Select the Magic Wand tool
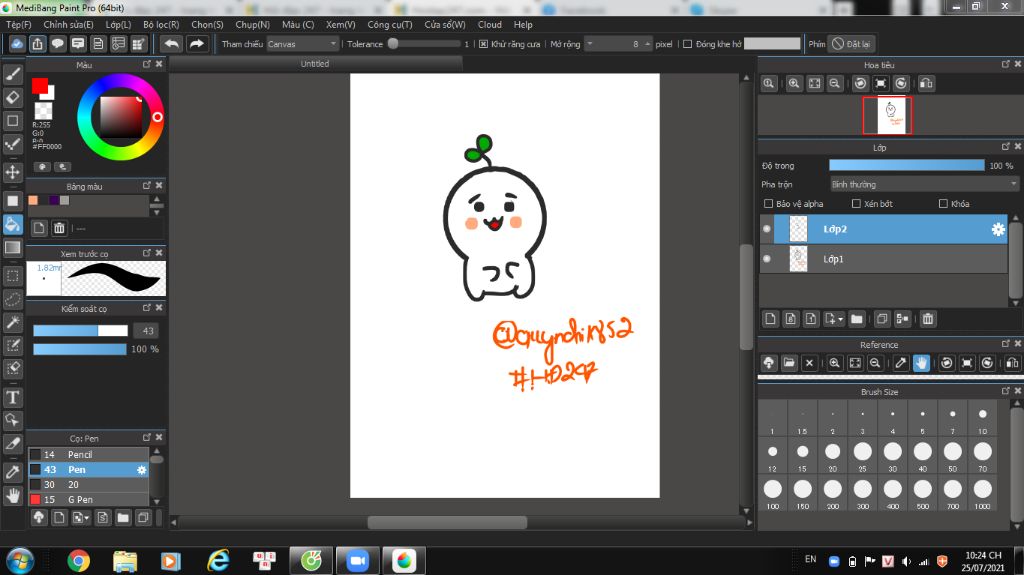 tap(12, 322)
